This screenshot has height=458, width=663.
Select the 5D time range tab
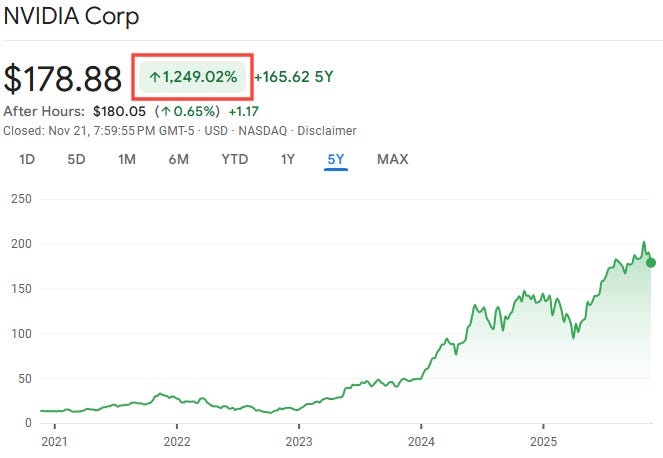pos(77,159)
